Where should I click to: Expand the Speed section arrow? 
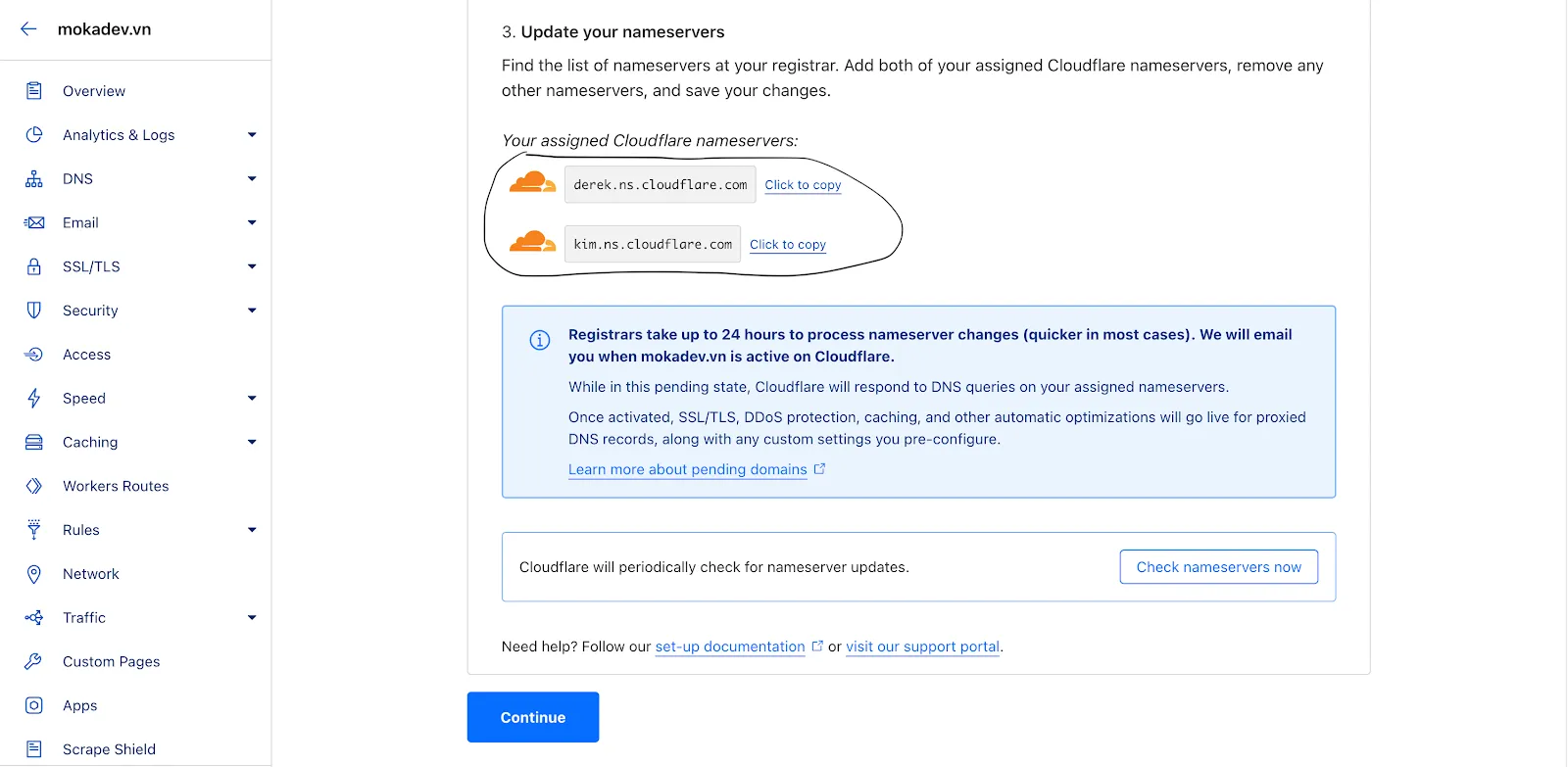pos(252,399)
